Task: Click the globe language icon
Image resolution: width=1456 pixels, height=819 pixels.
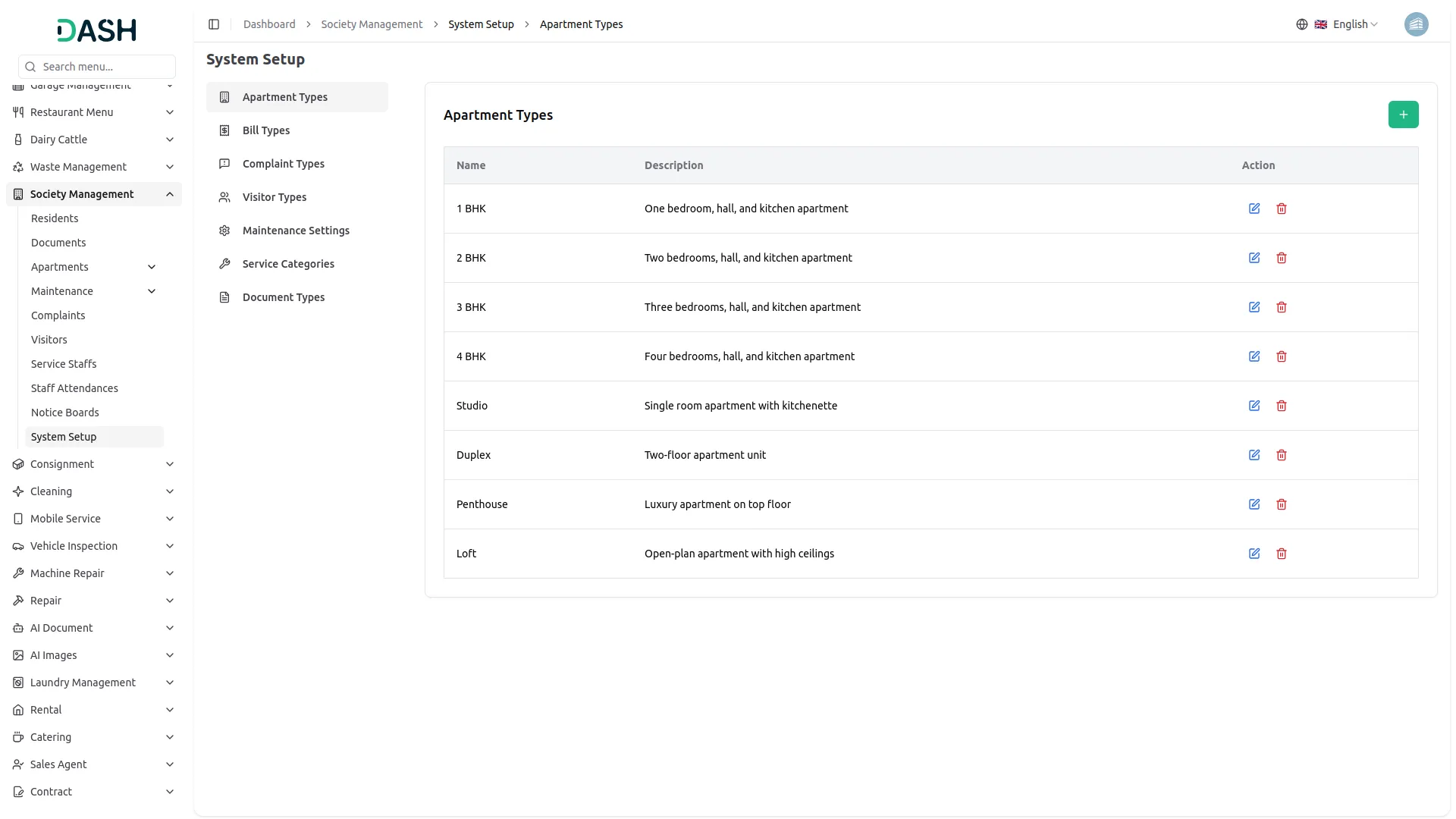Action: [x=1302, y=24]
